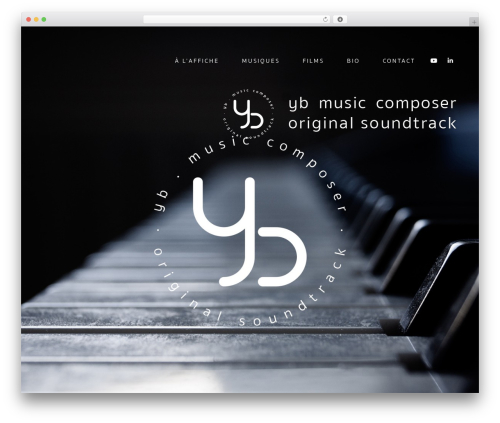The image size is (500, 423).
Task: Close the window with the red button
Action: tap(29, 19)
